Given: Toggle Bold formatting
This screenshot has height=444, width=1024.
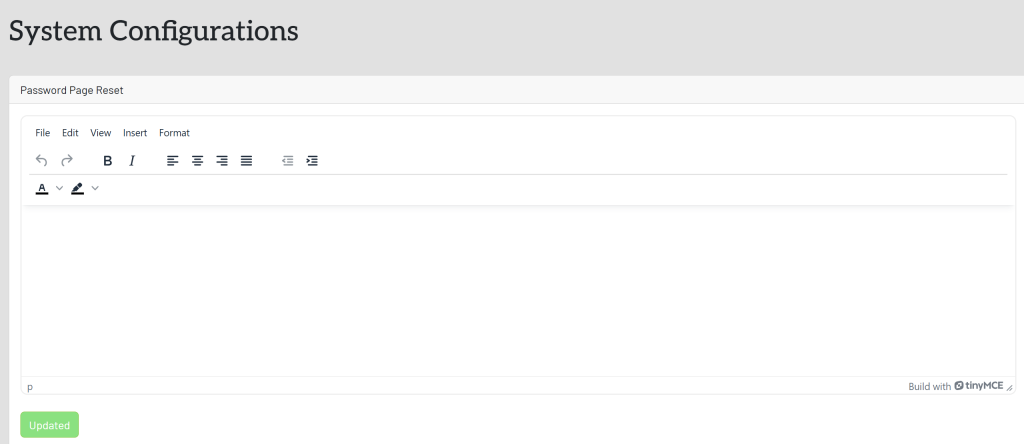Looking at the screenshot, I should pyautogui.click(x=108, y=160).
